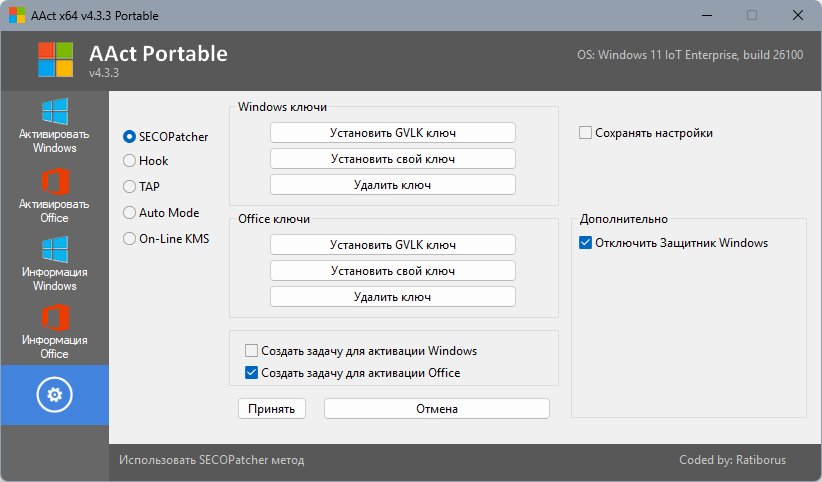Open the Информация Windows sidebar icon
The width and height of the screenshot is (822, 482).
pos(54,250)
